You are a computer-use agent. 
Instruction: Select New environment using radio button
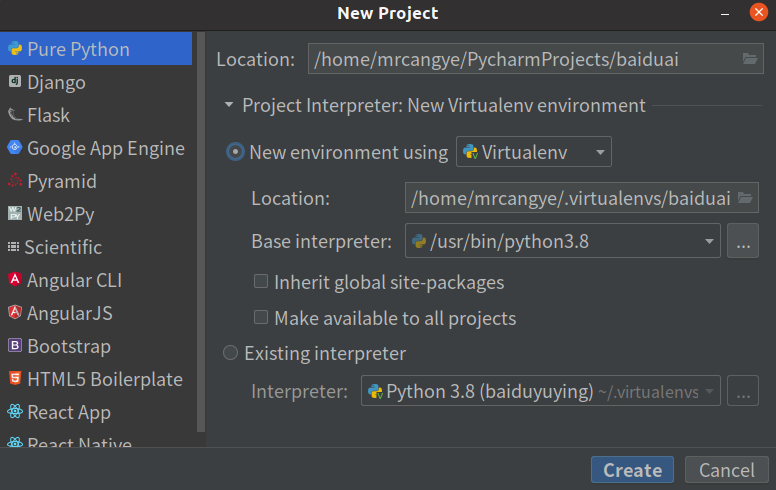[235, 152]
